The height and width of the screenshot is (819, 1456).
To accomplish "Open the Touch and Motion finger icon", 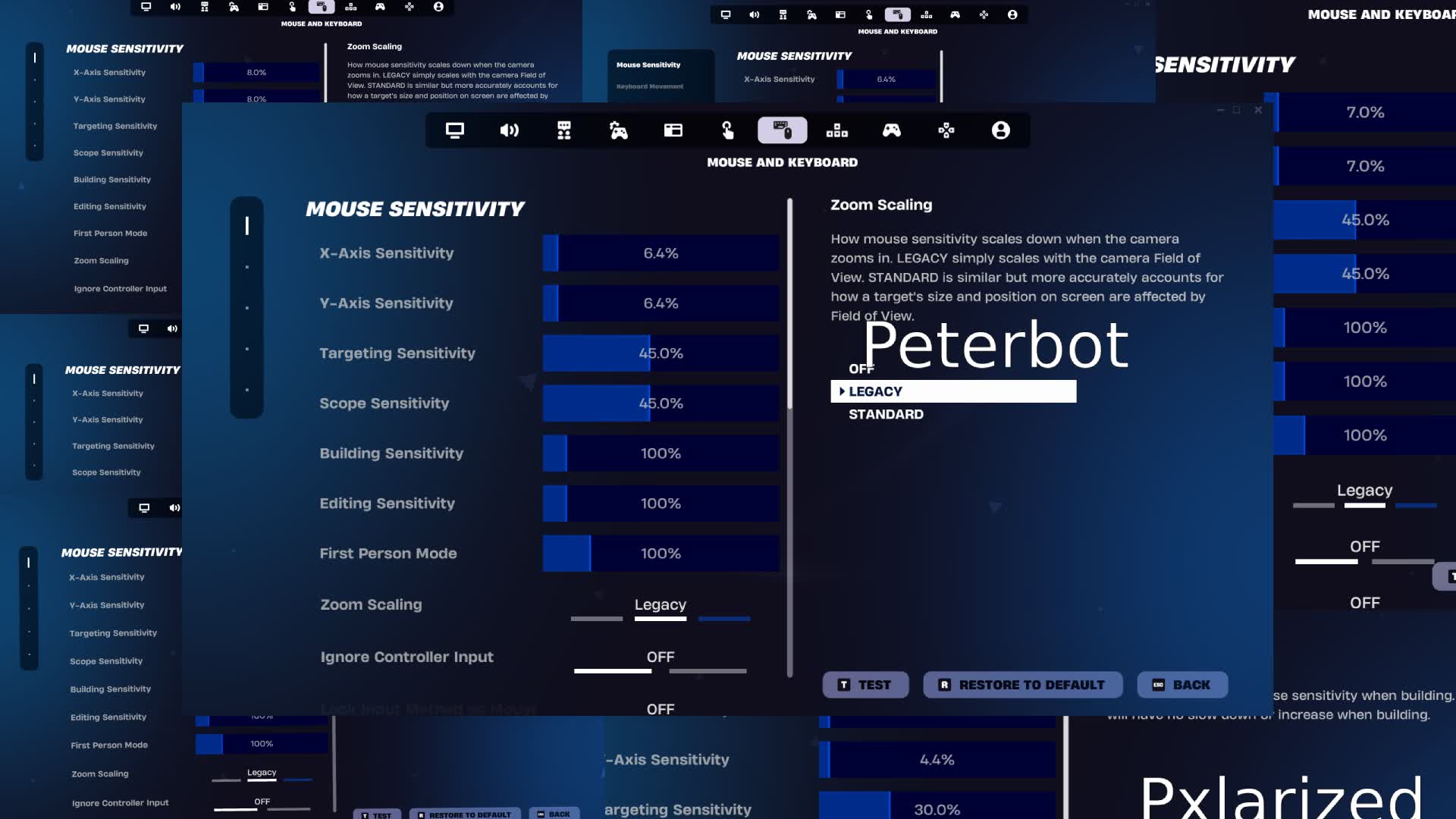I will tap(727, 130).
